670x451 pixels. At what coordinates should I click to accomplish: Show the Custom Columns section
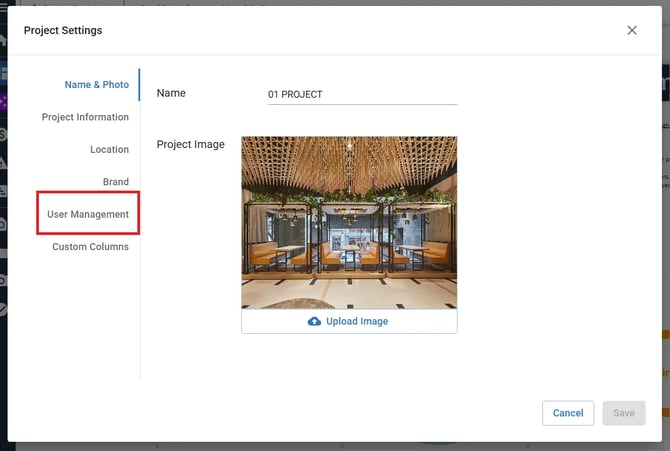[90, 246]
